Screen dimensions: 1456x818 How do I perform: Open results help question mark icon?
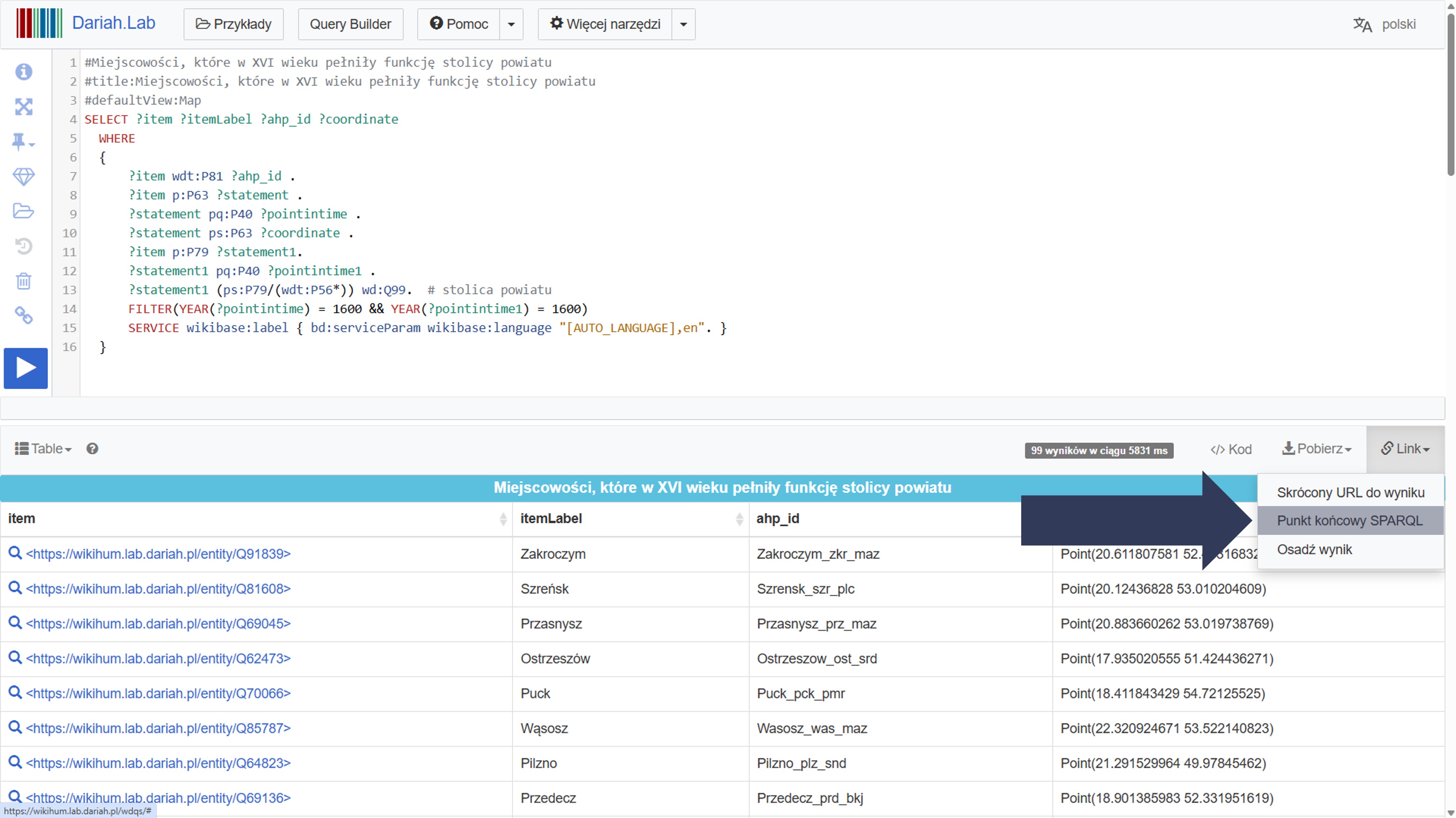tap(92, 449)
